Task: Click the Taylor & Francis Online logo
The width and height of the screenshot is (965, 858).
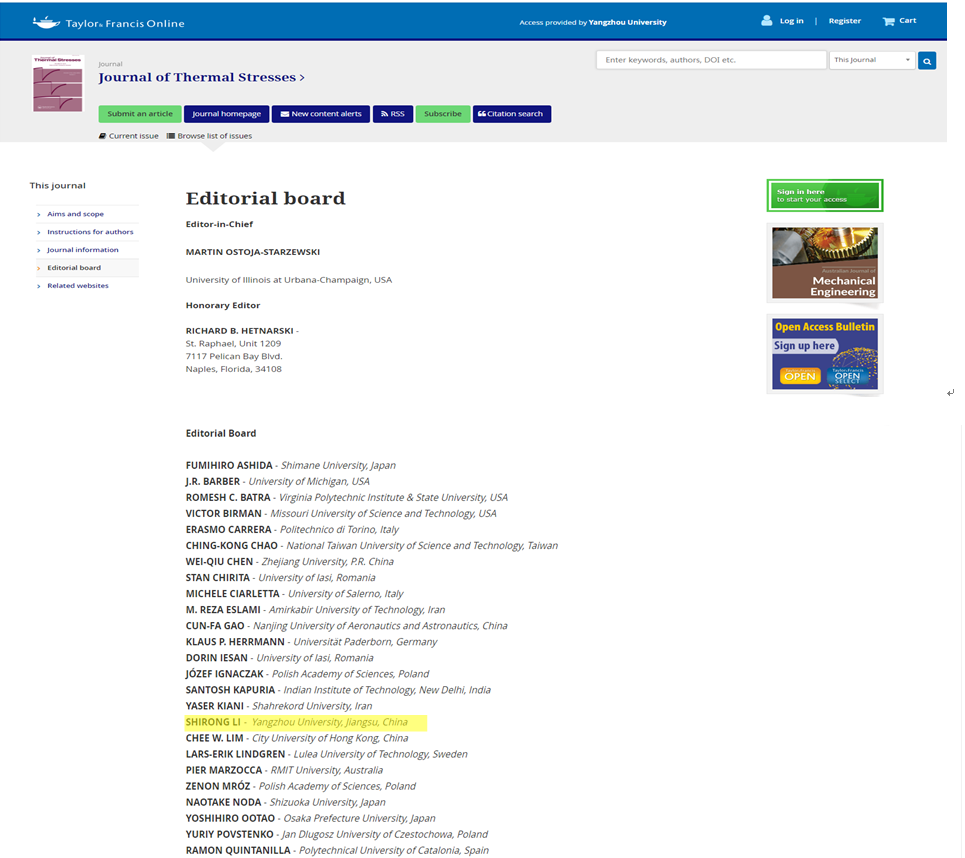Action: tap(108, 22)
